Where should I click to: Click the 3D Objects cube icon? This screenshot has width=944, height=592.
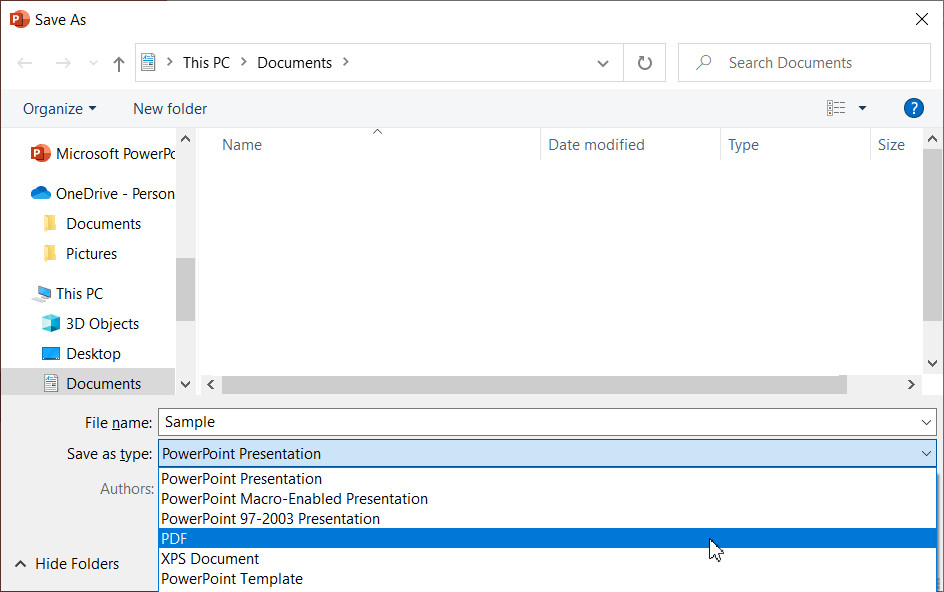coord(51,323)
